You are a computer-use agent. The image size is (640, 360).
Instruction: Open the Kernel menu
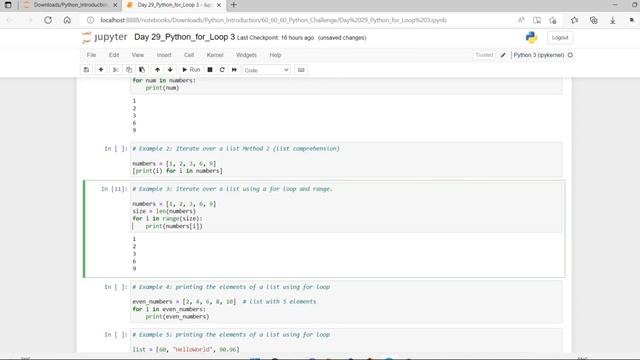(215, 55)
